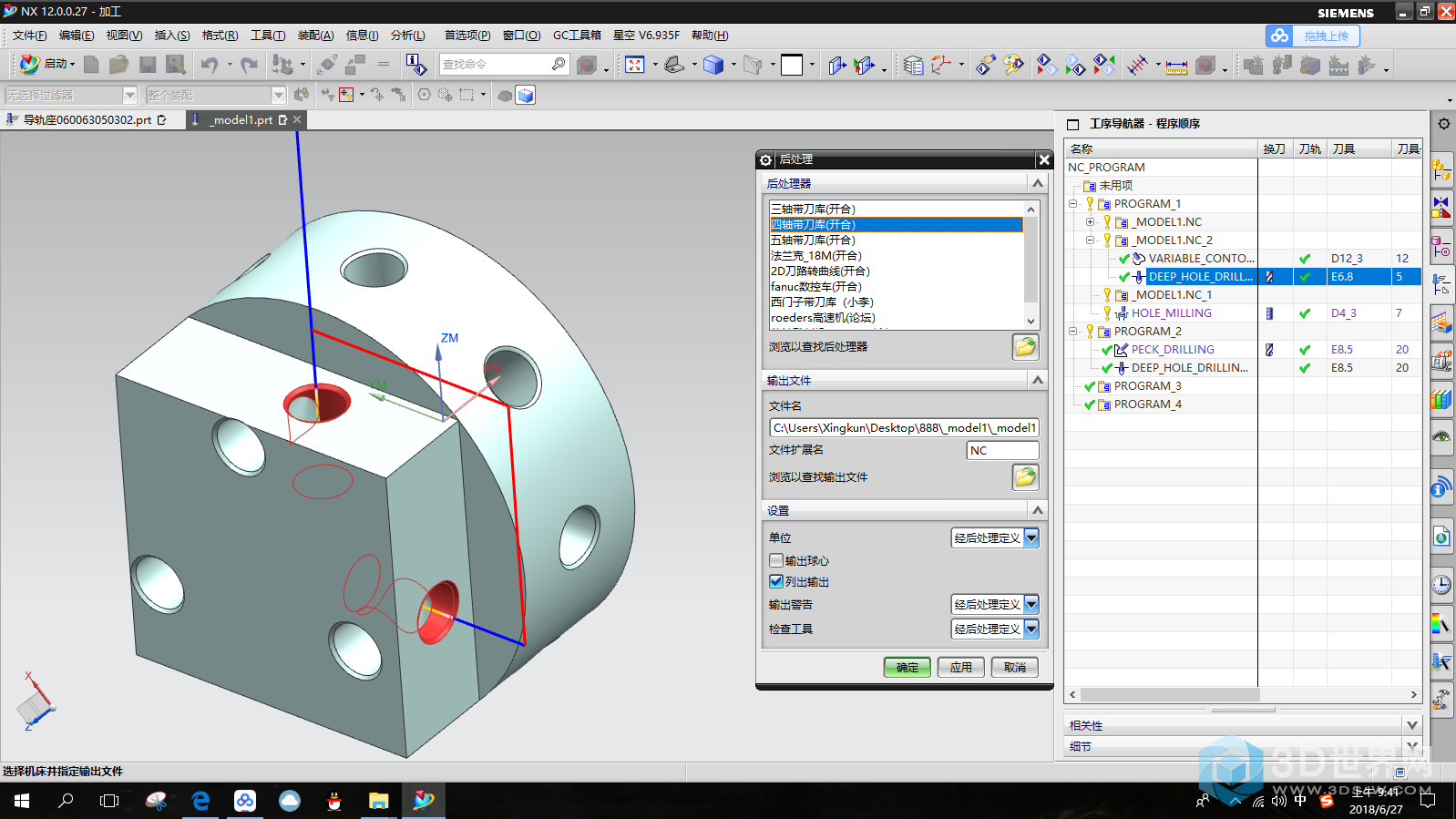Click the Measure Distance ruler icon
Viewport: 1456px width, 819px height.
[1176, 66]
